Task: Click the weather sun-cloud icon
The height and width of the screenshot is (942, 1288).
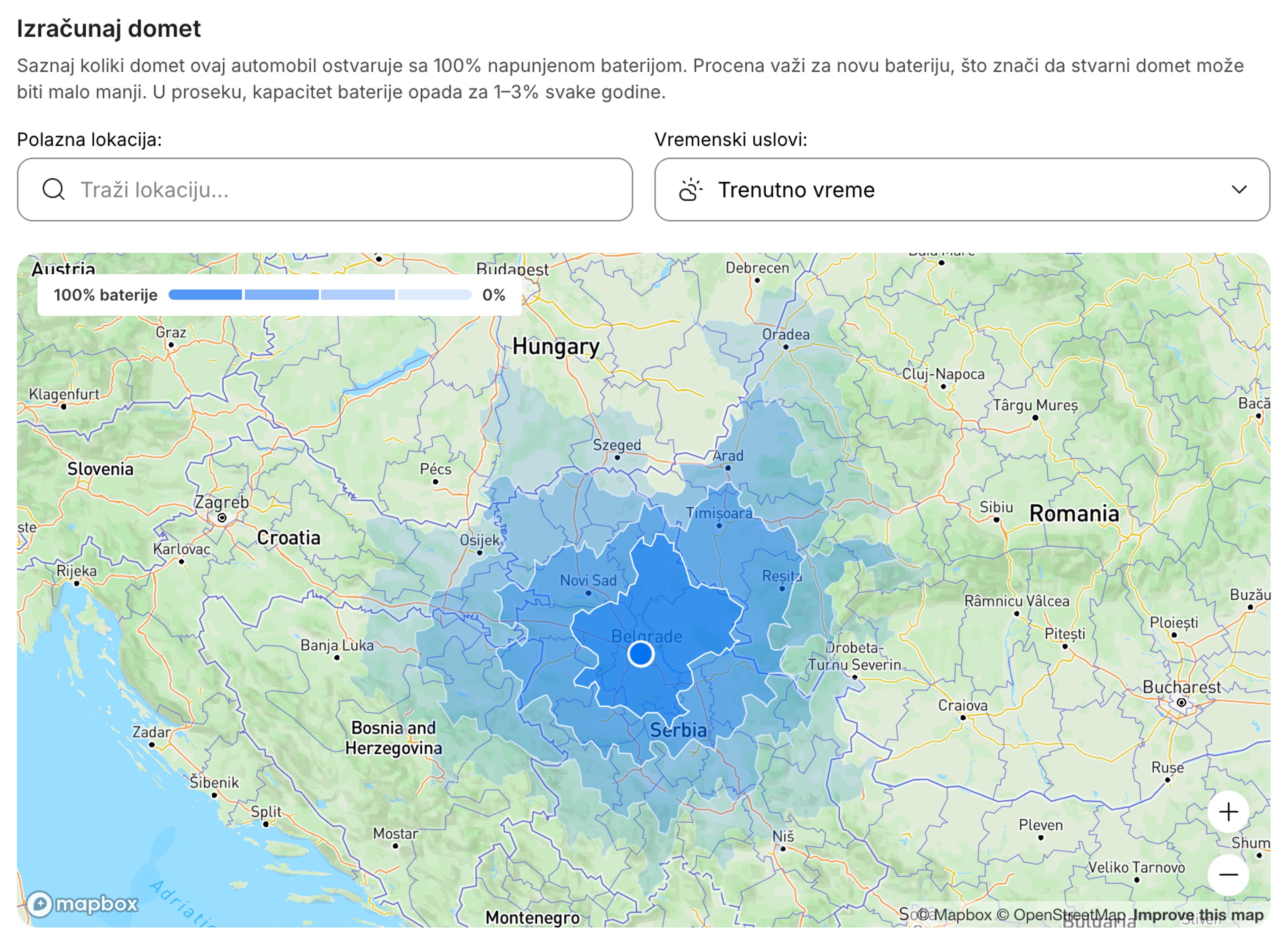Action: coord(691,189)
